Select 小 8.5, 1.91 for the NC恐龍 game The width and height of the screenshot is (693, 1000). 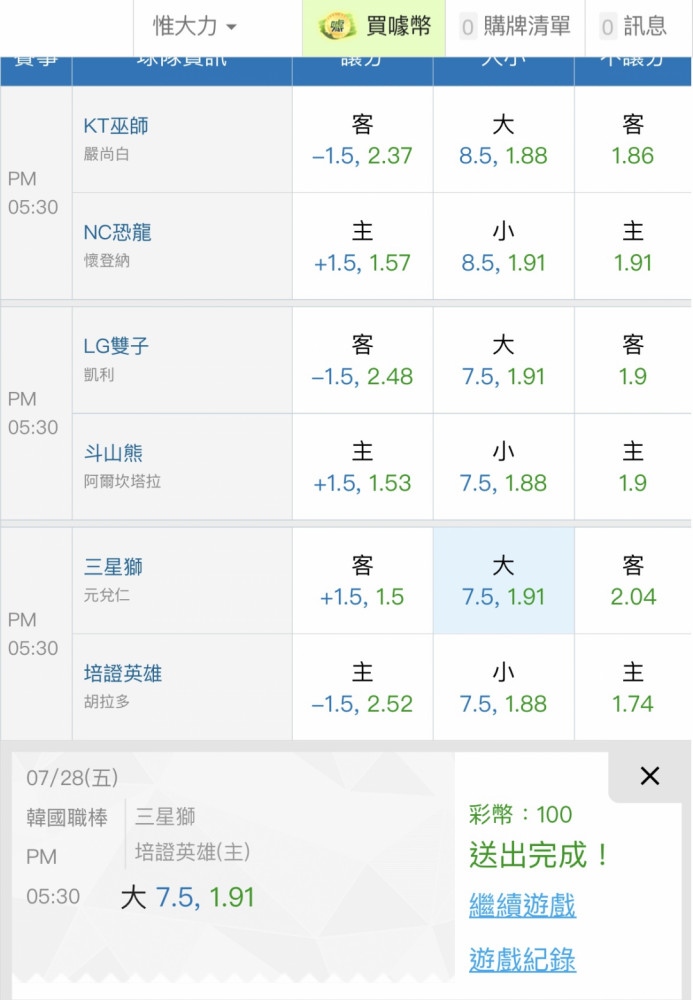[x=504, y=246]
